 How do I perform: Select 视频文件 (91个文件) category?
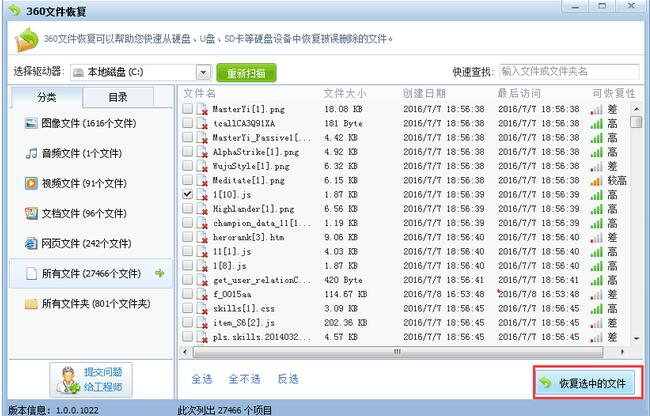(91, 183)
